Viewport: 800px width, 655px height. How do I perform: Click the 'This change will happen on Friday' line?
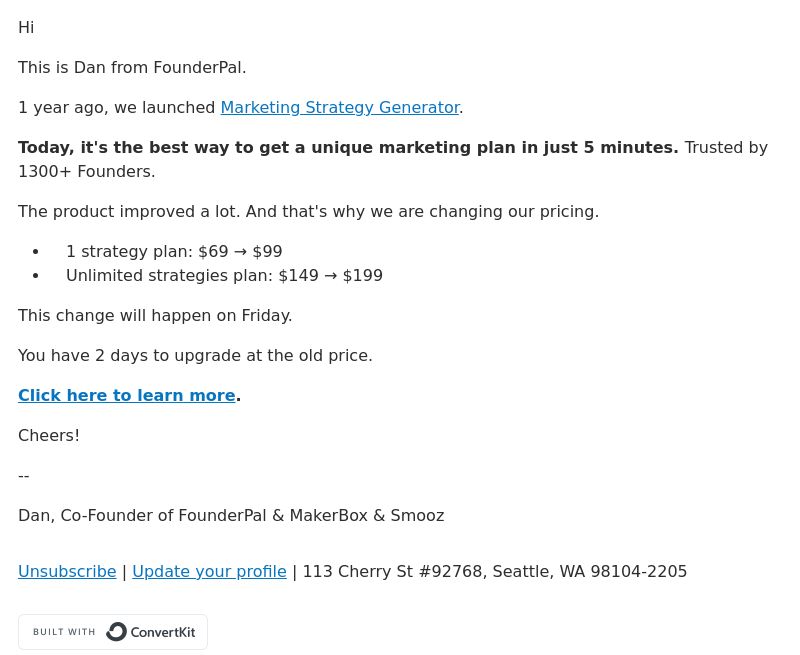(x=155, y=315)
